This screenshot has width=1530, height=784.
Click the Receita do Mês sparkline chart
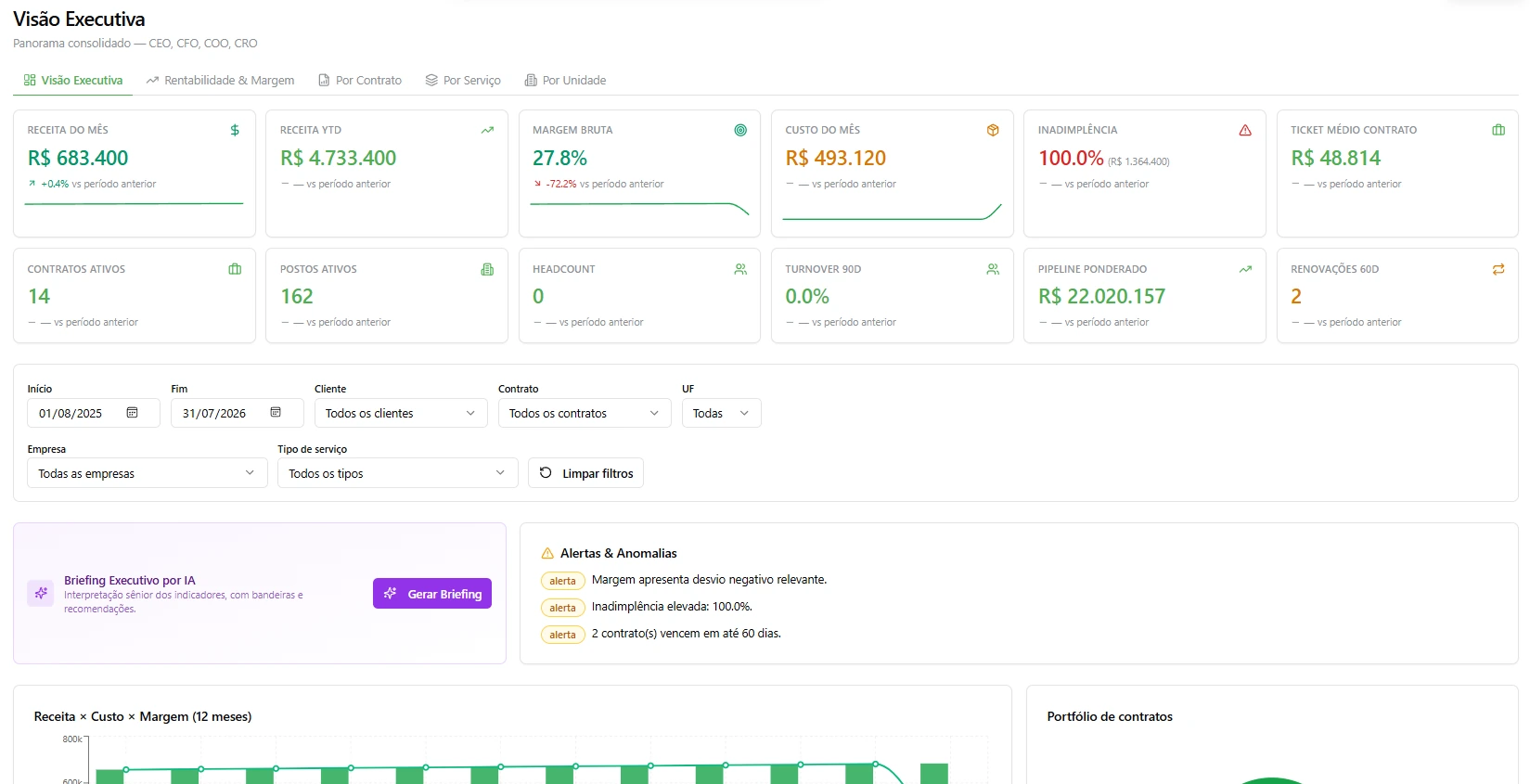(134, 203)
